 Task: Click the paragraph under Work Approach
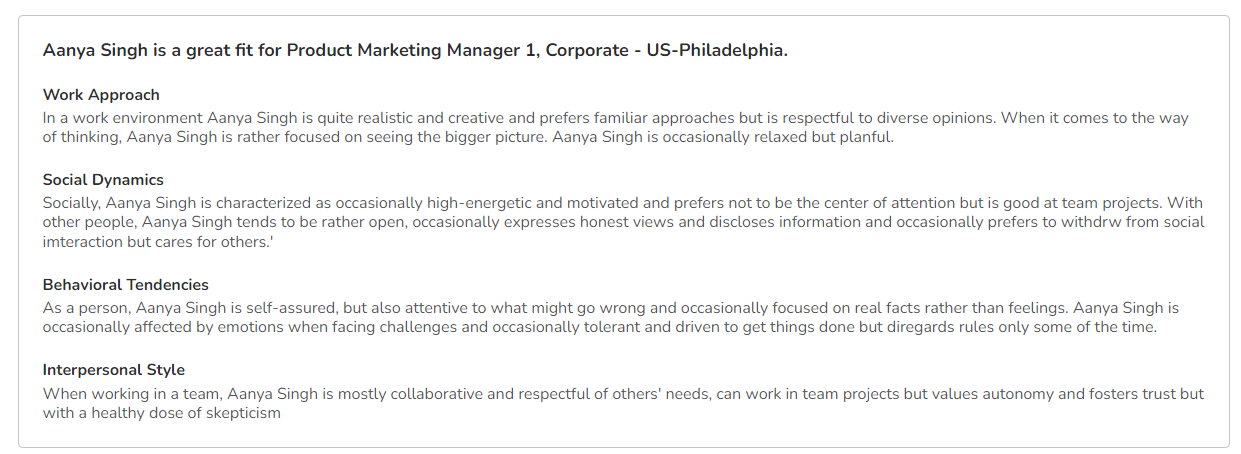615,127
